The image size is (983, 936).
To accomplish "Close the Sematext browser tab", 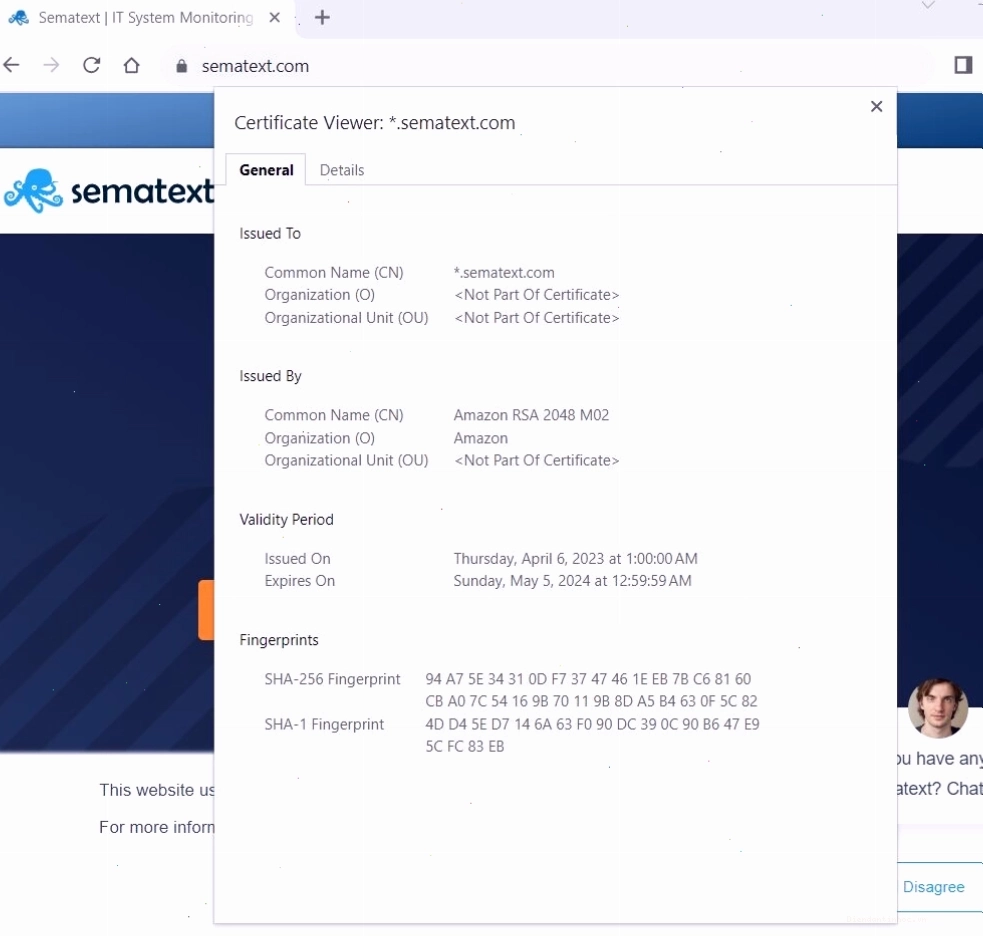I will pos(275,18).
